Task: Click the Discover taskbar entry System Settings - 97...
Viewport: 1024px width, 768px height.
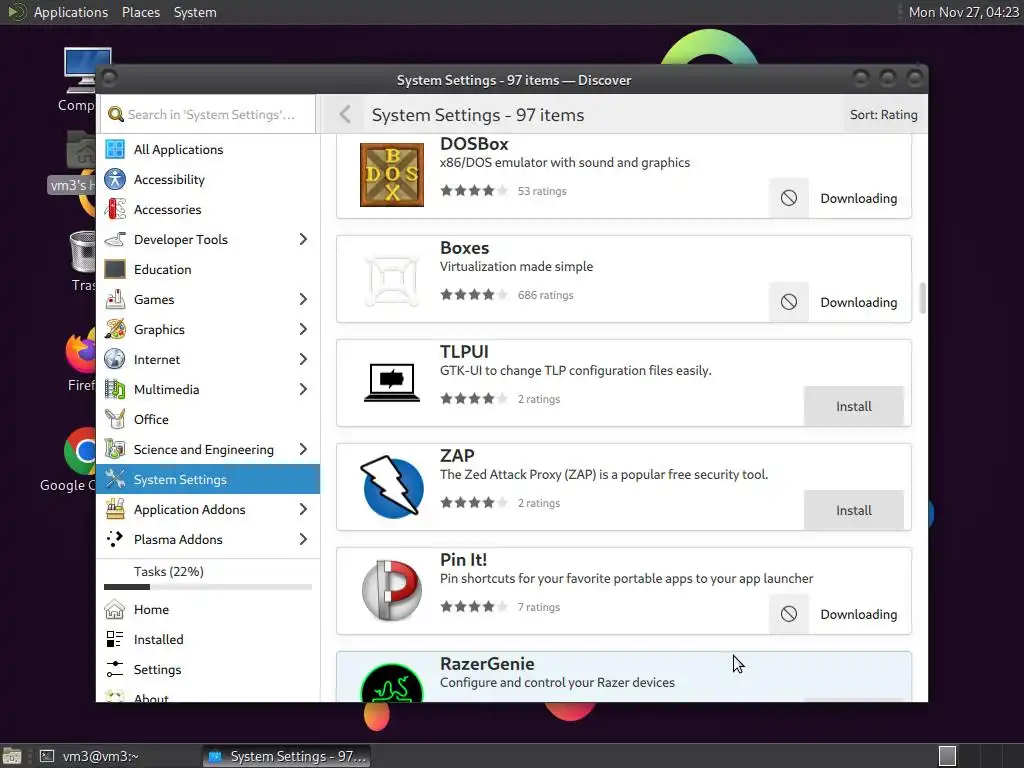Action: 287,756
